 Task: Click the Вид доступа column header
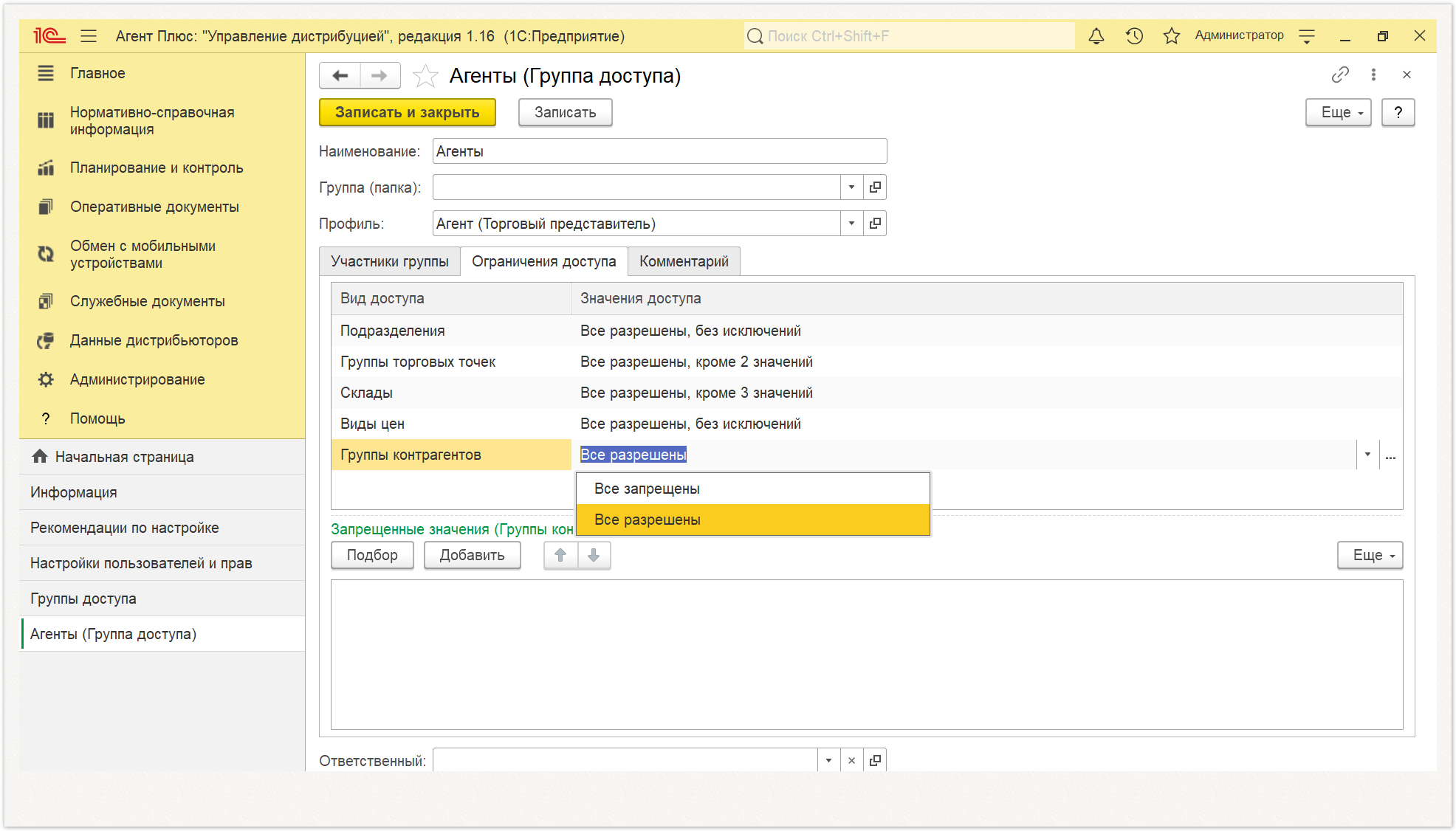451,298
